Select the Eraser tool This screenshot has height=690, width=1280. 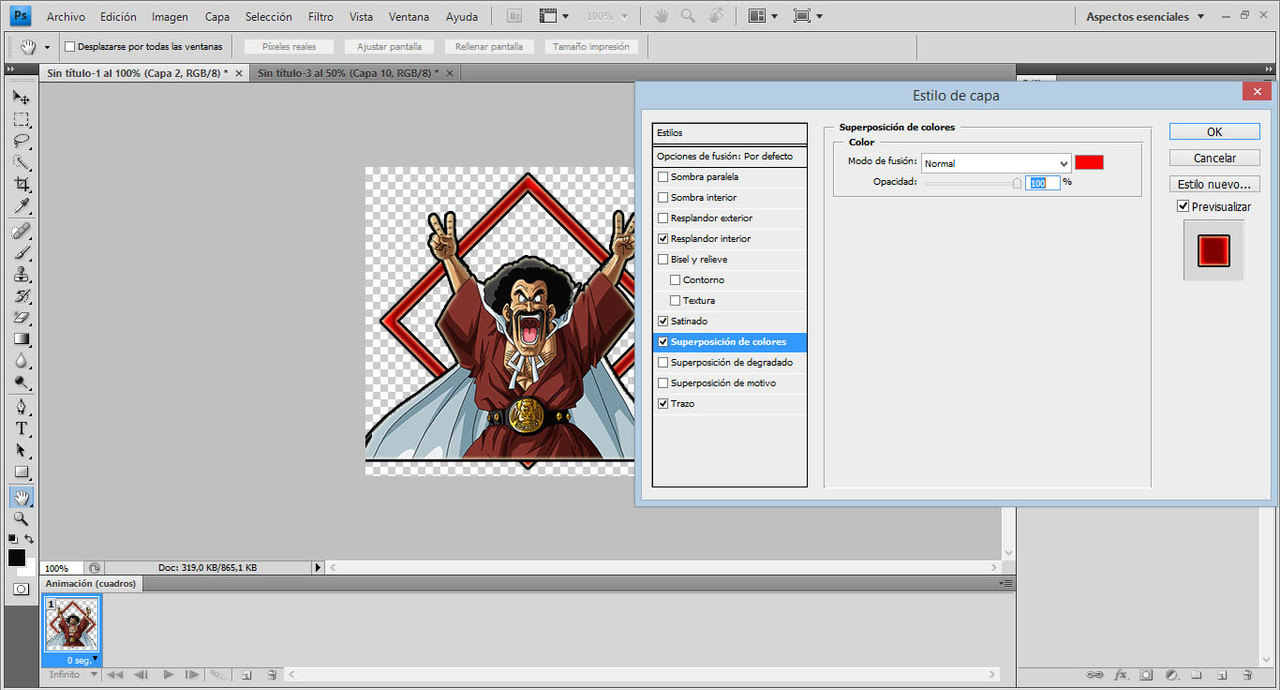(21, 318)
